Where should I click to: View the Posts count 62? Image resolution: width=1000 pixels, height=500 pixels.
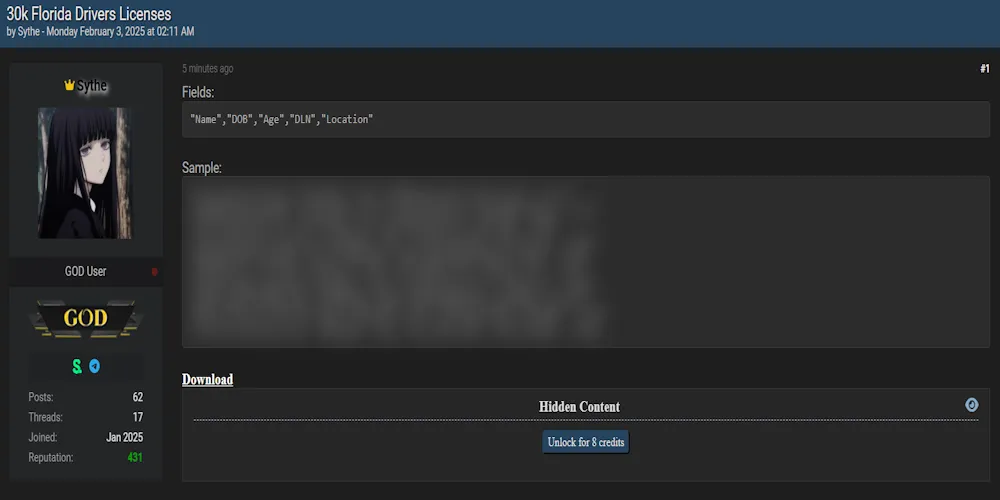137,397
